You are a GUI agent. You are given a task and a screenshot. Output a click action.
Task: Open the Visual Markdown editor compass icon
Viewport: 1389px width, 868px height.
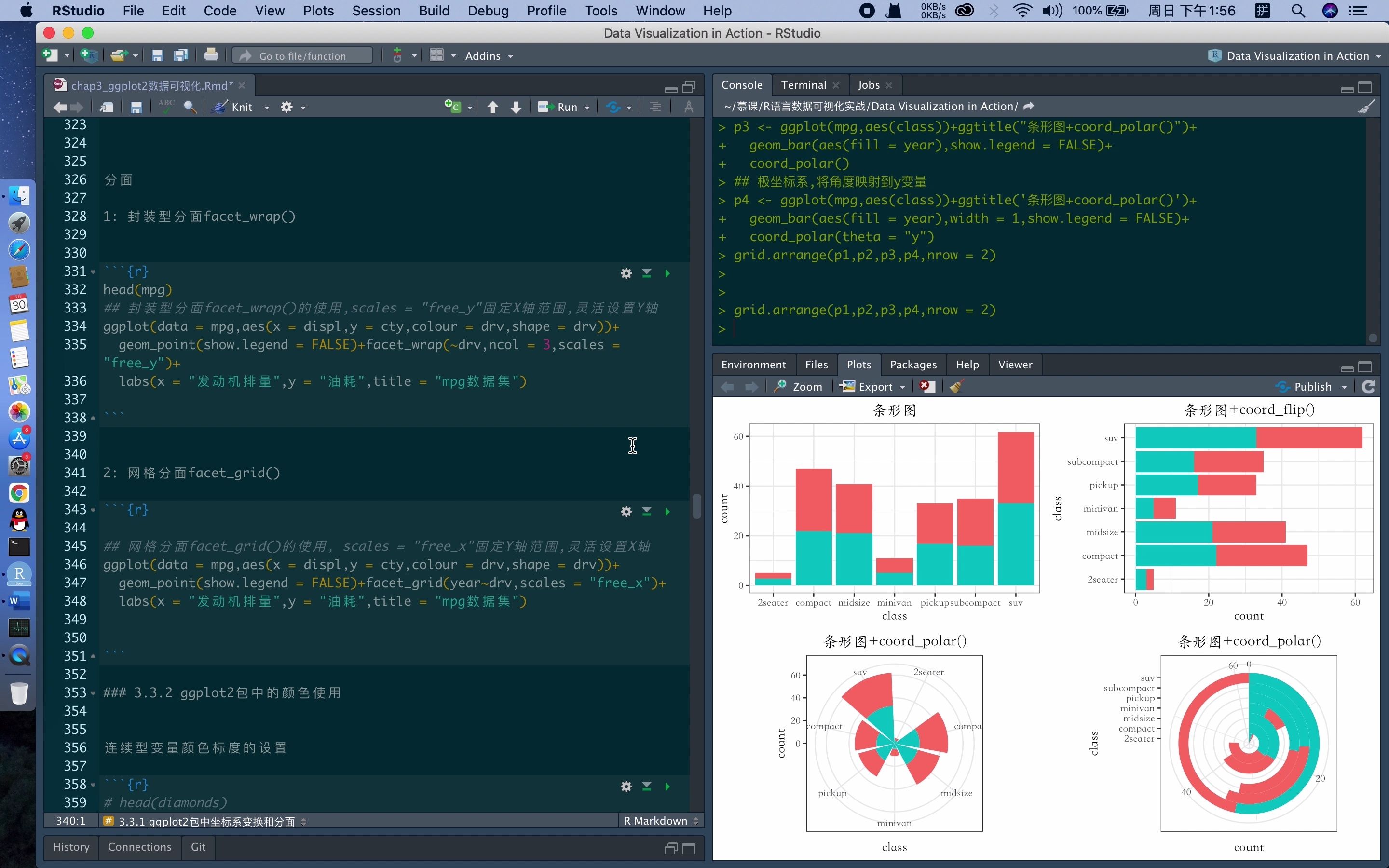689,107
